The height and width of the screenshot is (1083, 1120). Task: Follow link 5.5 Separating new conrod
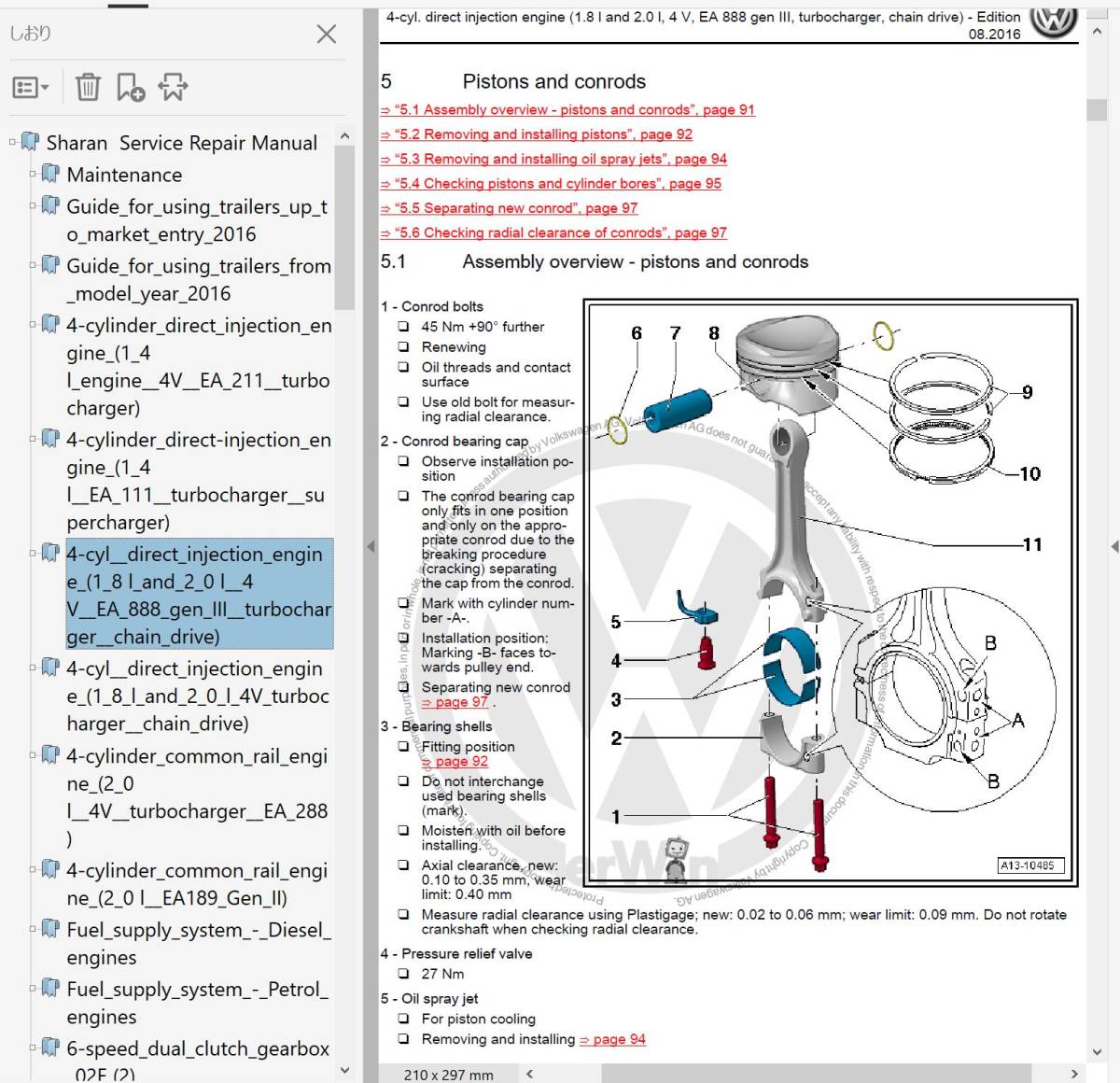[x=510, y=208]
